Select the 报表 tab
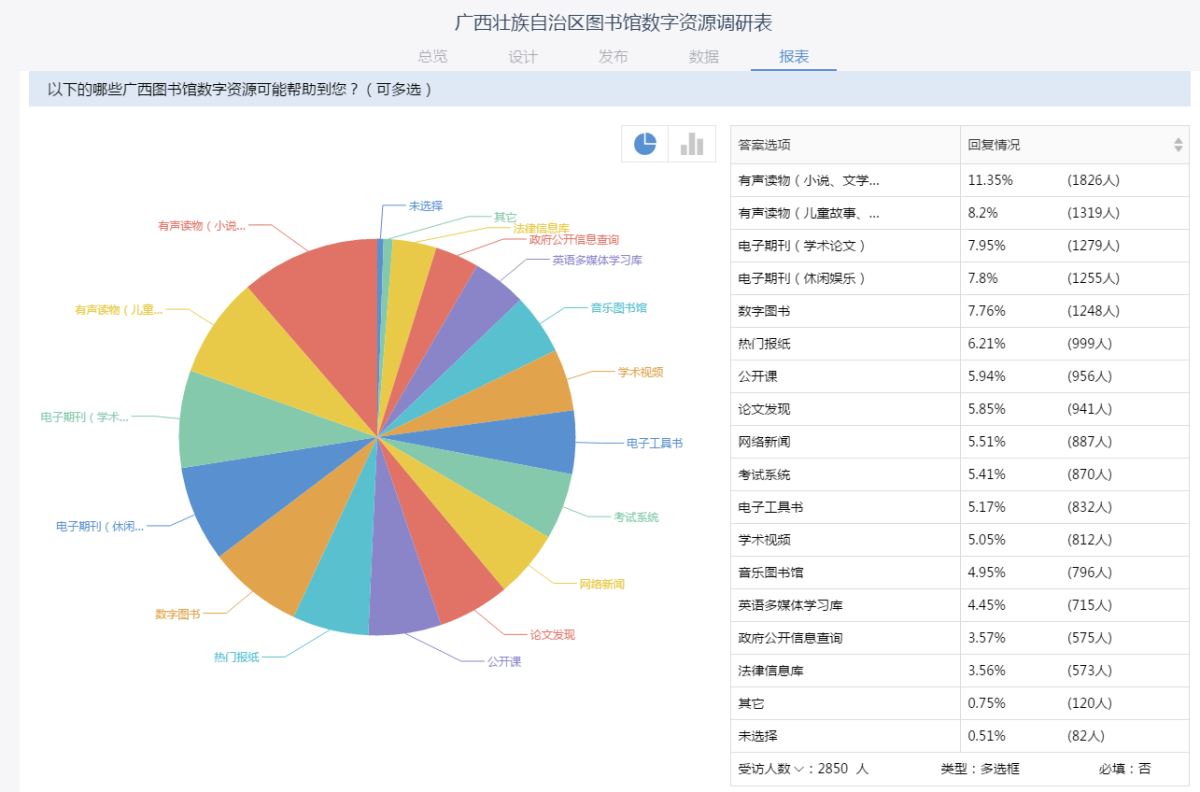Screen dimensions: 1200x792 [794, 57]
